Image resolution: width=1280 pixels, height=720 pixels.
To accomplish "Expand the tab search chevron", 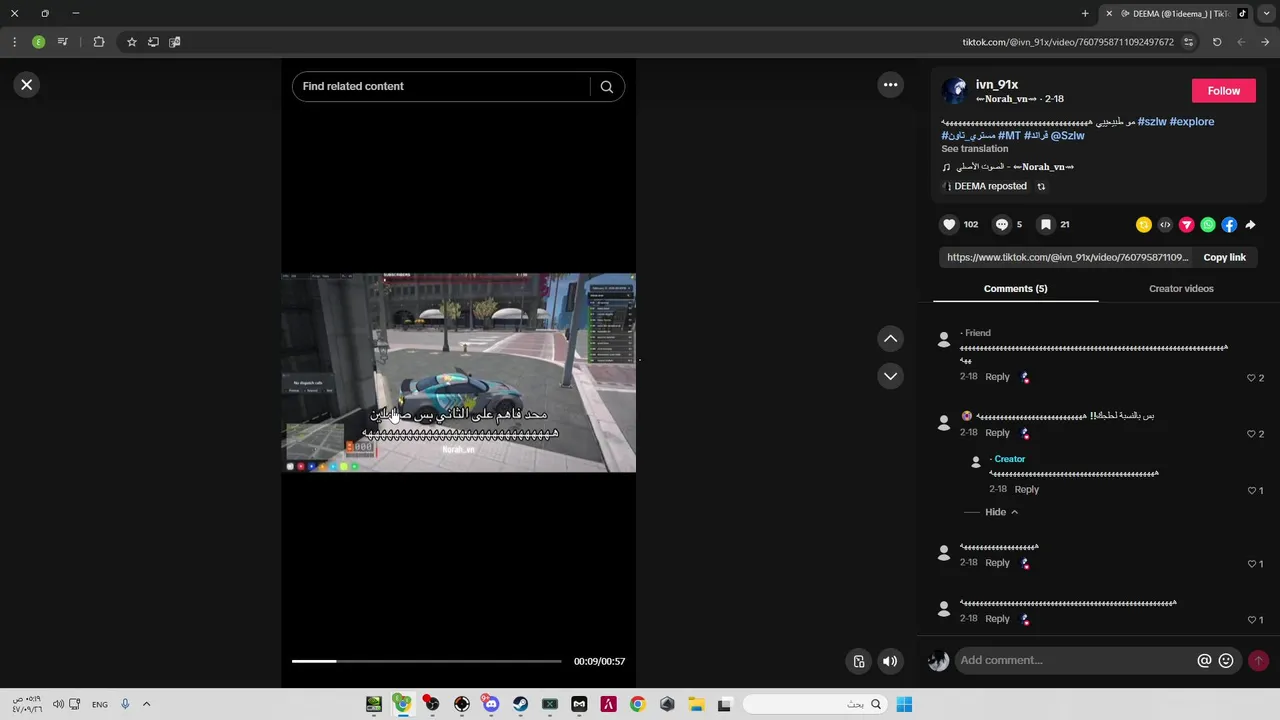I will (x=1266, y=14).
